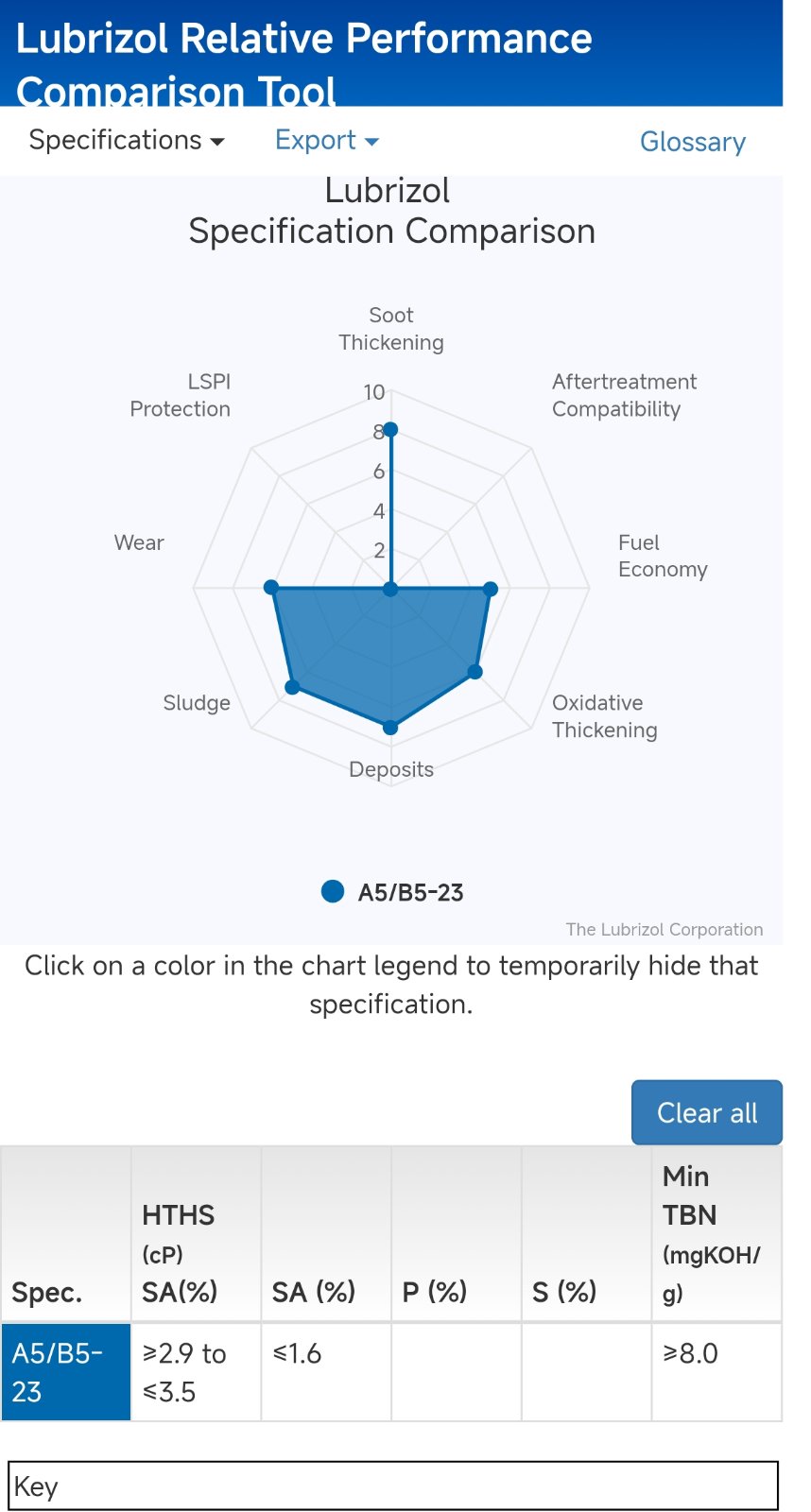Click the Deposits data point
Screen dimensions: 811x1512
390,727
